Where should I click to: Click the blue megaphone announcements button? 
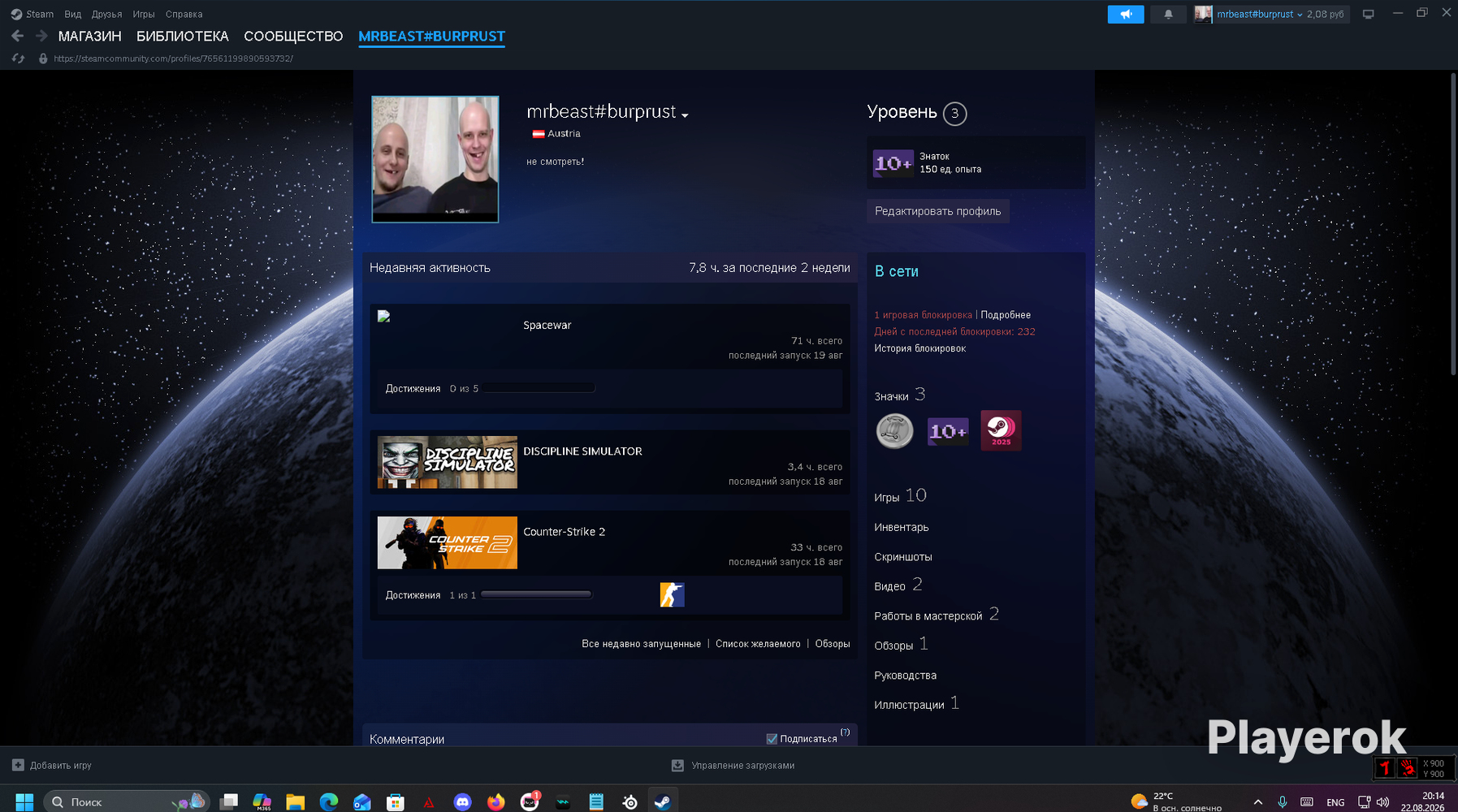pos(1126,14)
